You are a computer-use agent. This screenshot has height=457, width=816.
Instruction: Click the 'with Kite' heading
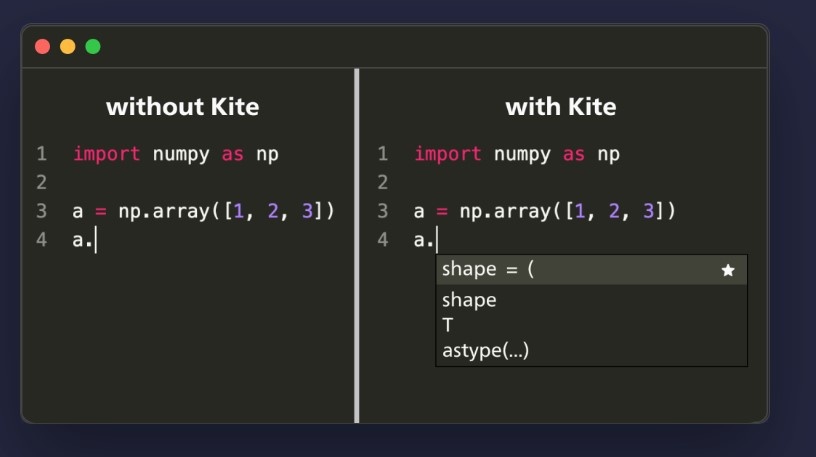[560, 107]
